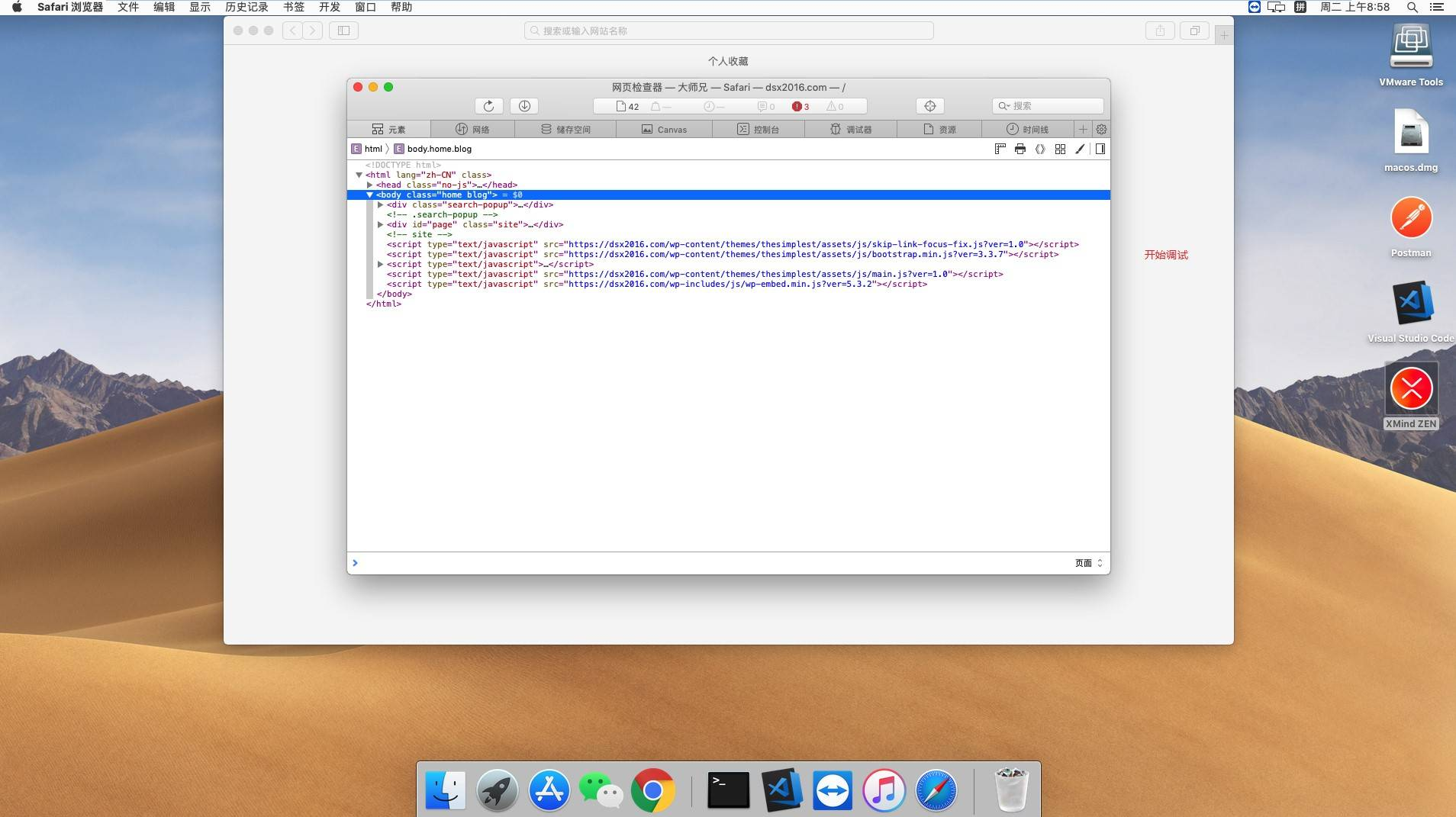Screen dimensions: 1456x817
Task: Open WeChat from the Dock
Action: [601, 790]
